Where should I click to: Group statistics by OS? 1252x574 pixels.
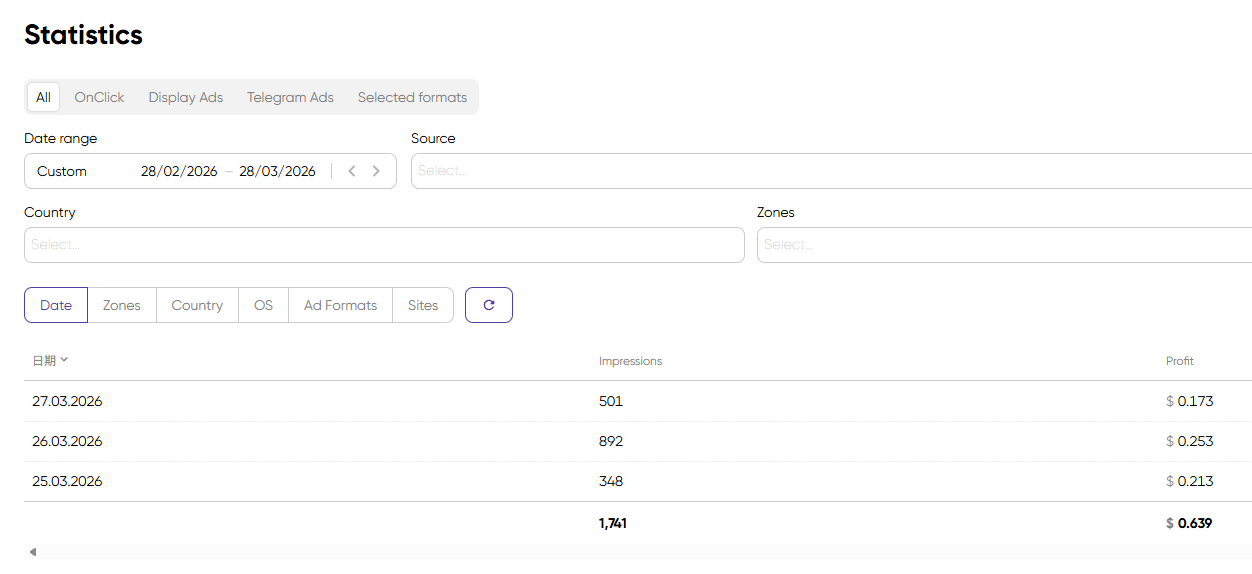263,305
